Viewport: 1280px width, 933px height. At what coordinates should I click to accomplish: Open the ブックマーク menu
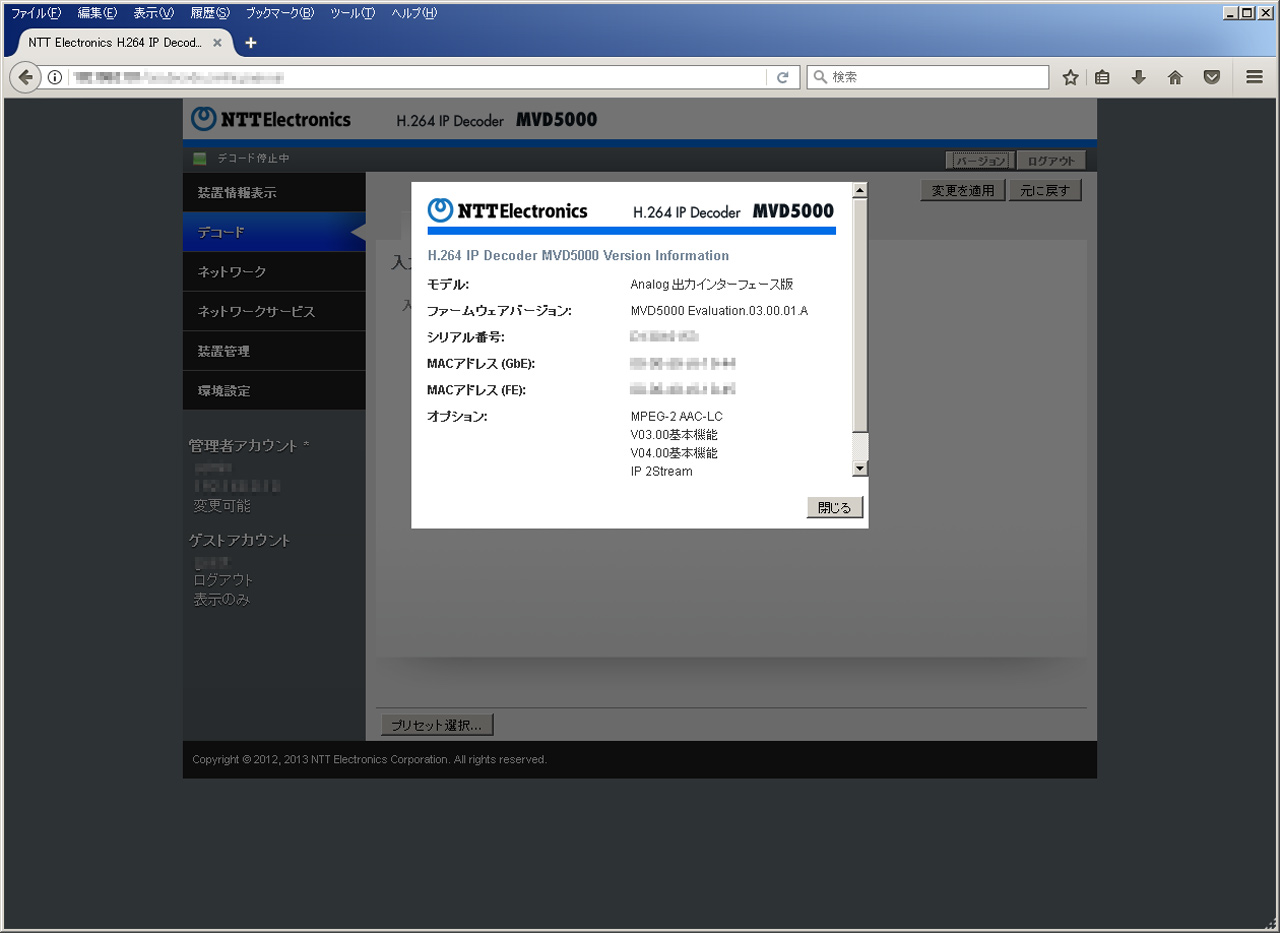point(279,13)
